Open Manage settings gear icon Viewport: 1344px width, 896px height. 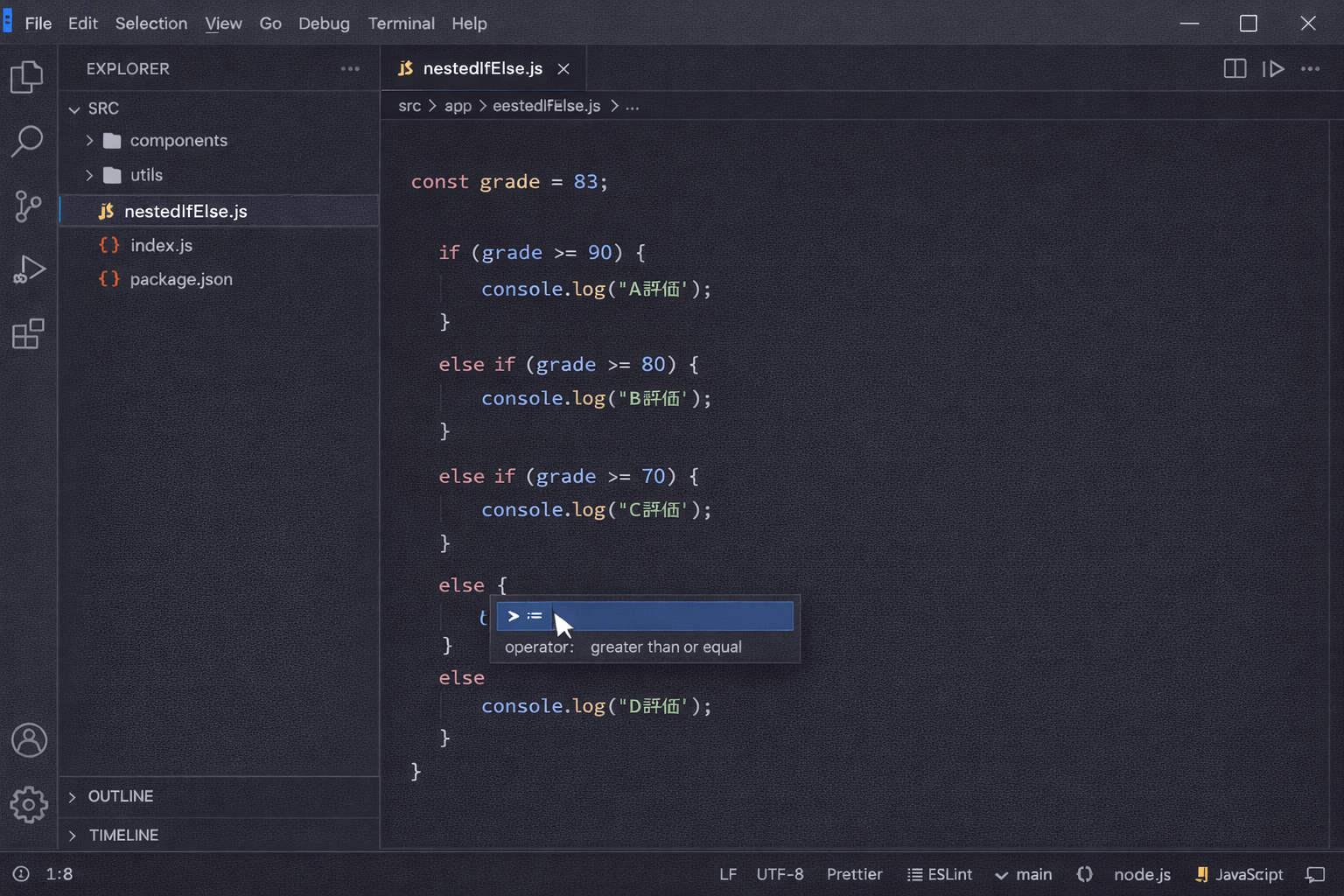point(29,805)
